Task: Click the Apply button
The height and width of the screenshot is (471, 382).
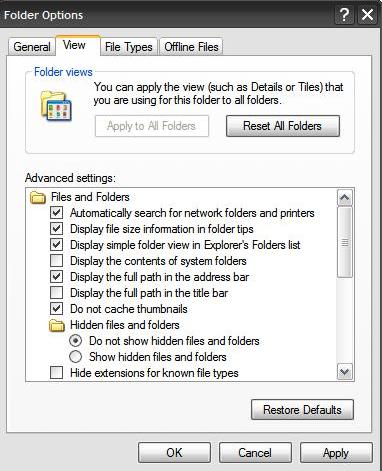Action: pos(336,453)
